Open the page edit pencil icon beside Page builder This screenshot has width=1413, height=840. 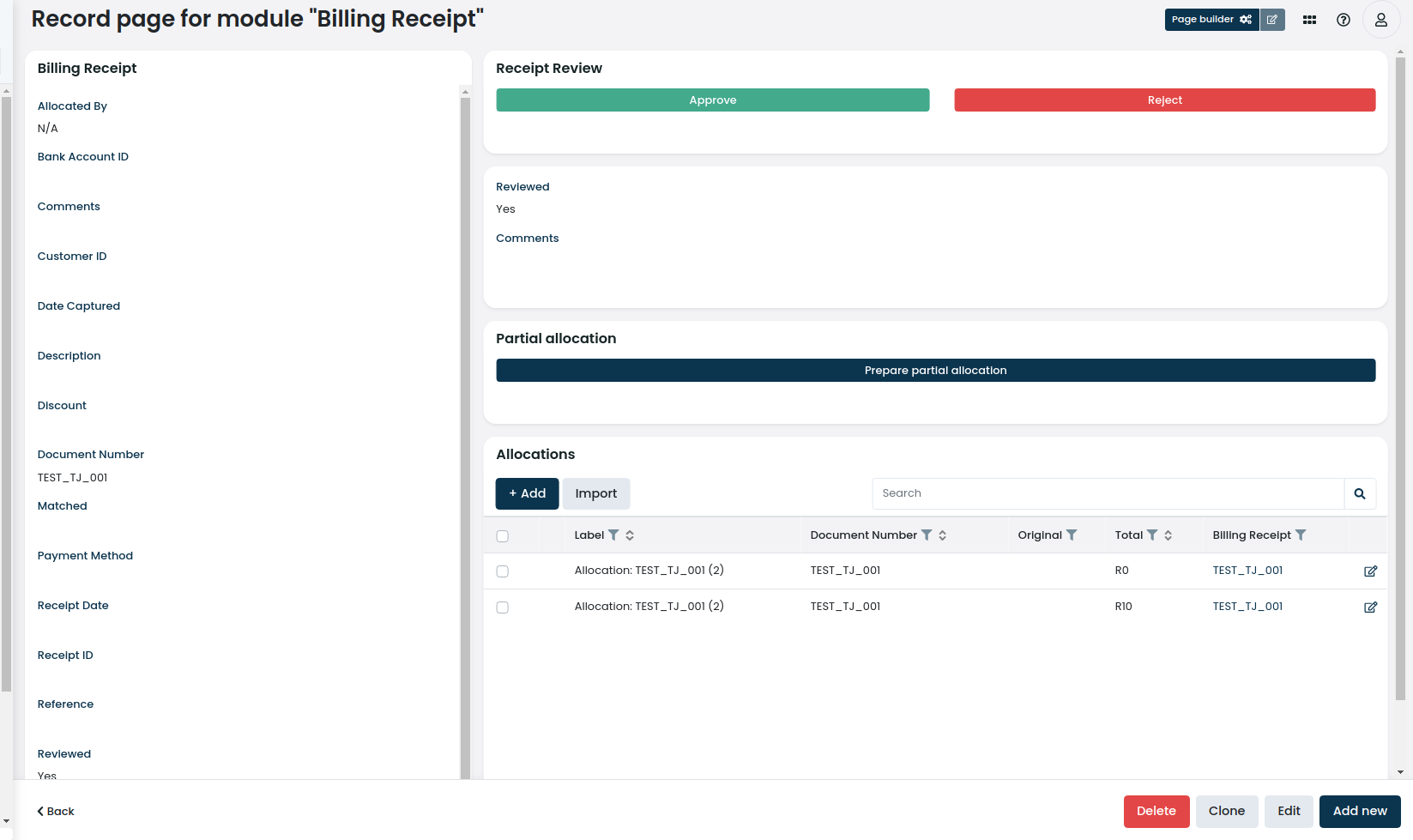(x=1272, y=20)
